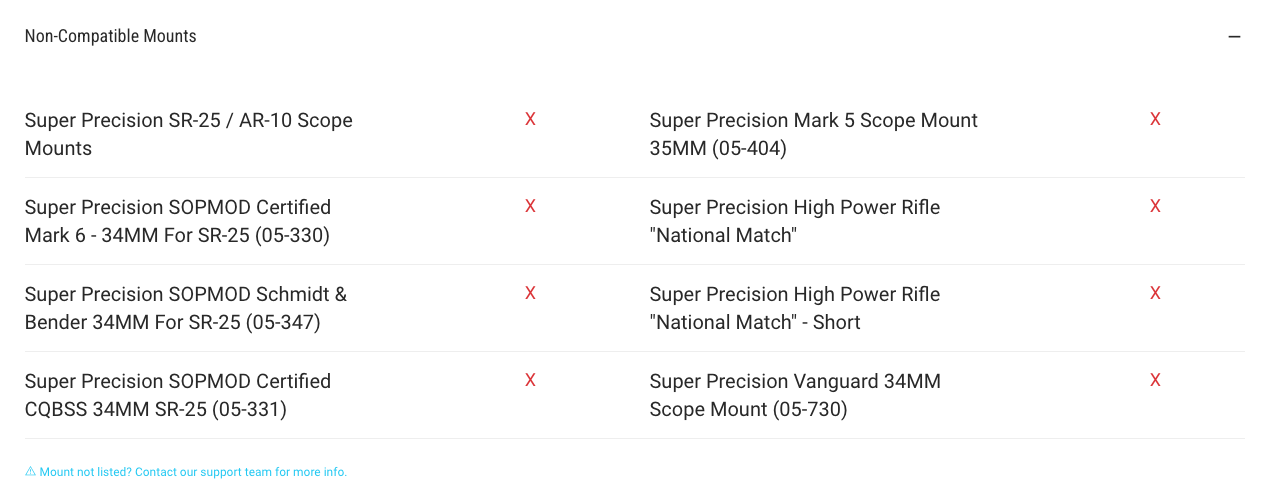Select Super Precision SR-25 / AR-10 Scope Mounts
Viewport: 1273px width, 497px height.
pos(189,134)
